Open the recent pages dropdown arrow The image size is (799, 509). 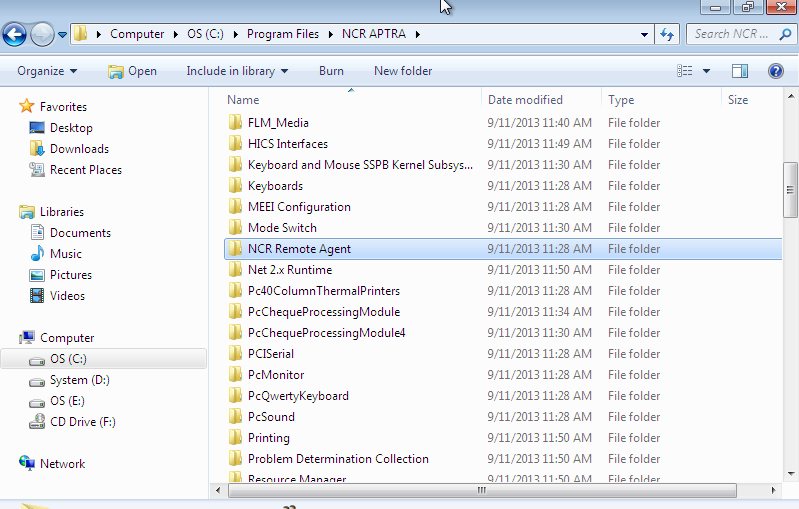point(62,35)
